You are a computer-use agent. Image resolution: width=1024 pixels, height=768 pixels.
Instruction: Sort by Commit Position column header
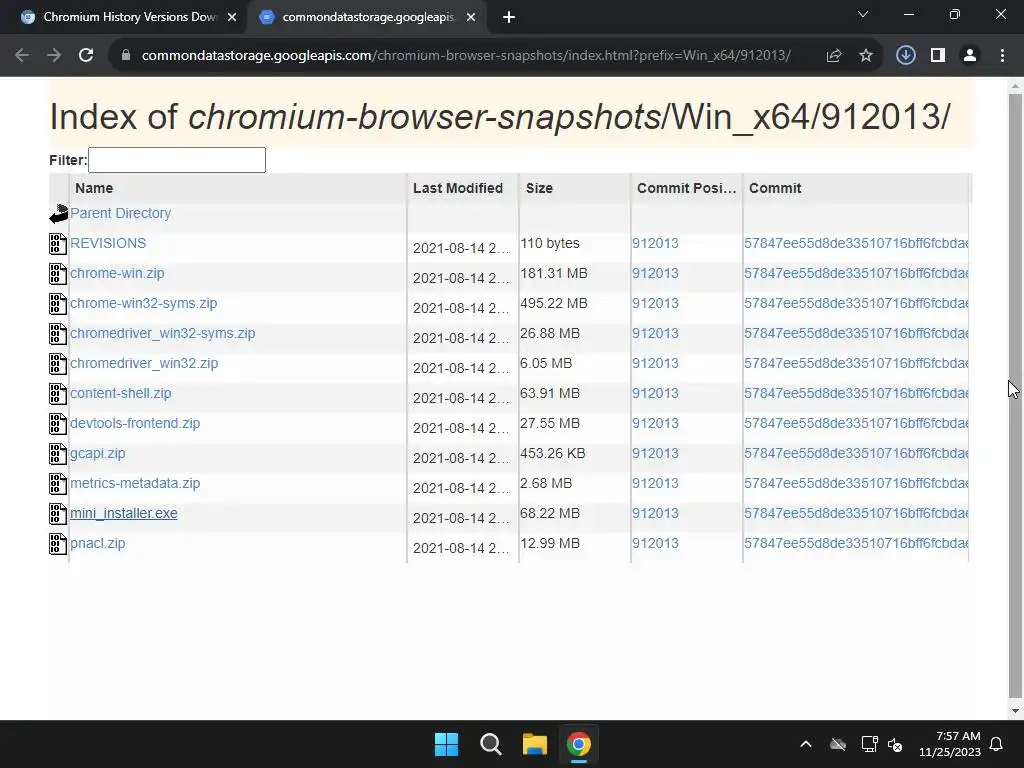(686, 188)
